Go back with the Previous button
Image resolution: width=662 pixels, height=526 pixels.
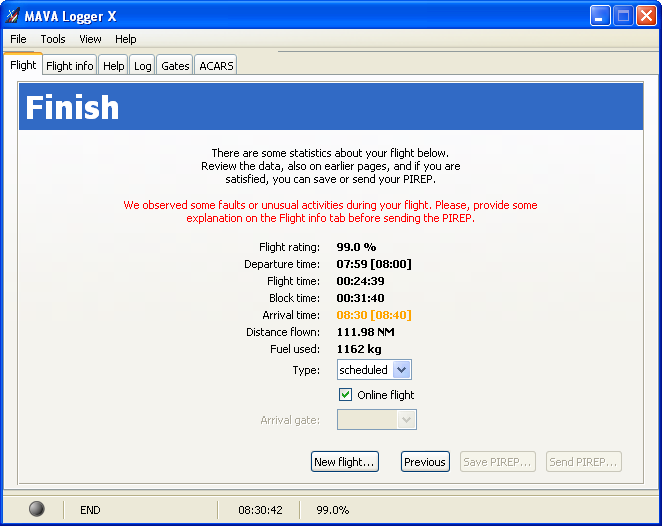pos(425,462)
